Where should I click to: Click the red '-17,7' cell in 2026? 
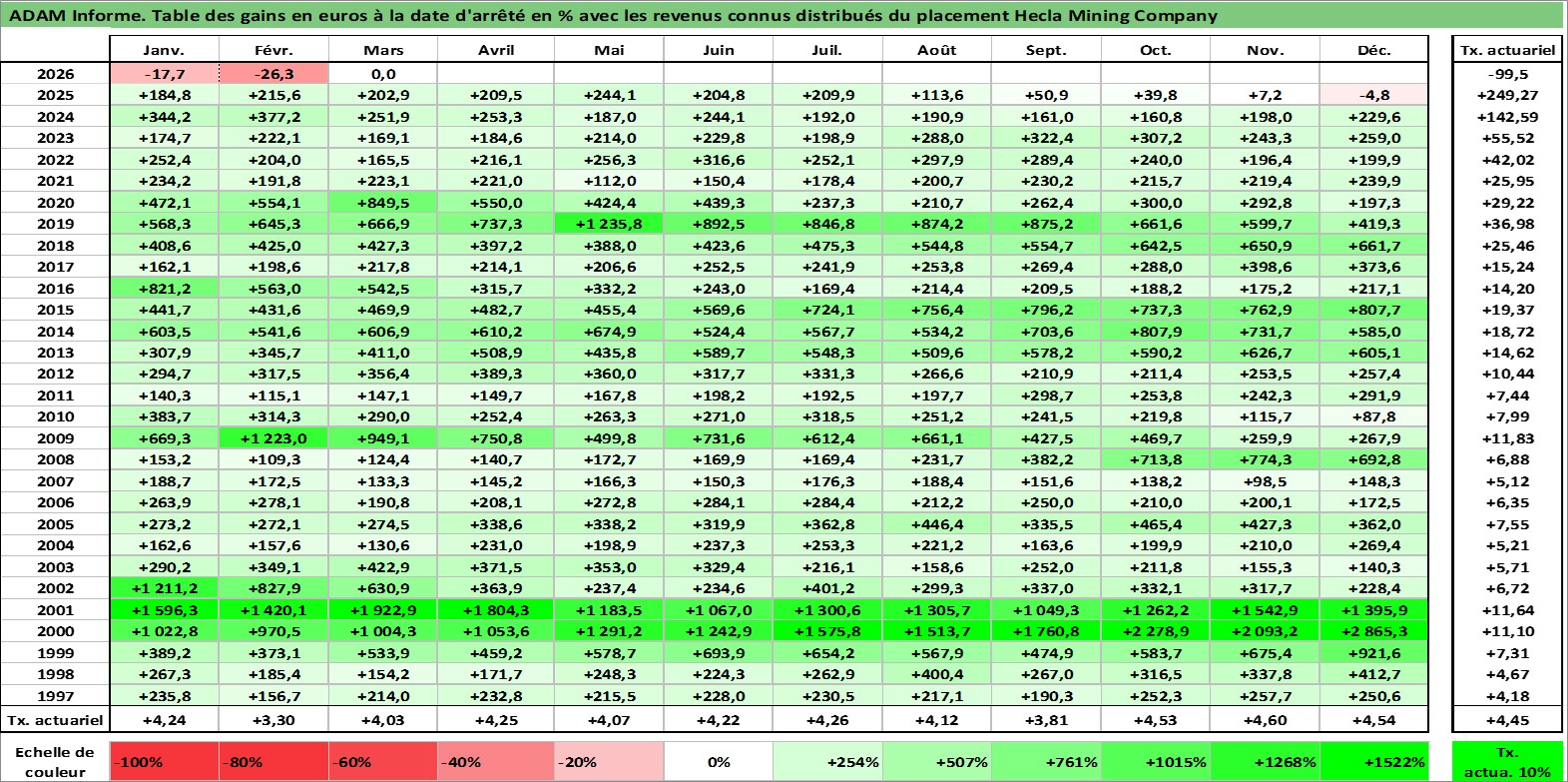pyautogui.click(x=165, y=74)
